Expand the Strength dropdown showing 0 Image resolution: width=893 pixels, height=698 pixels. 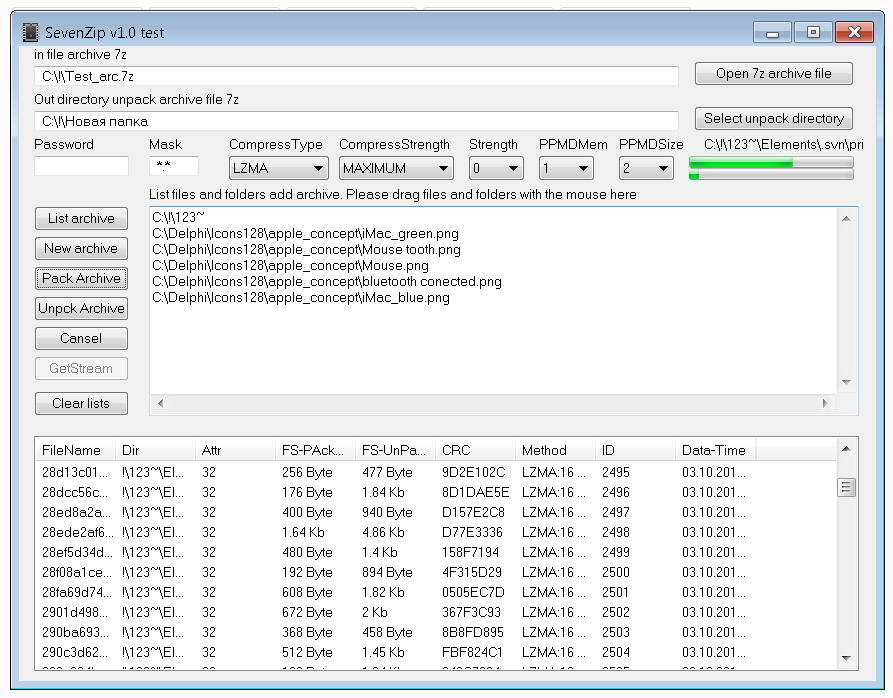(495, 169)
